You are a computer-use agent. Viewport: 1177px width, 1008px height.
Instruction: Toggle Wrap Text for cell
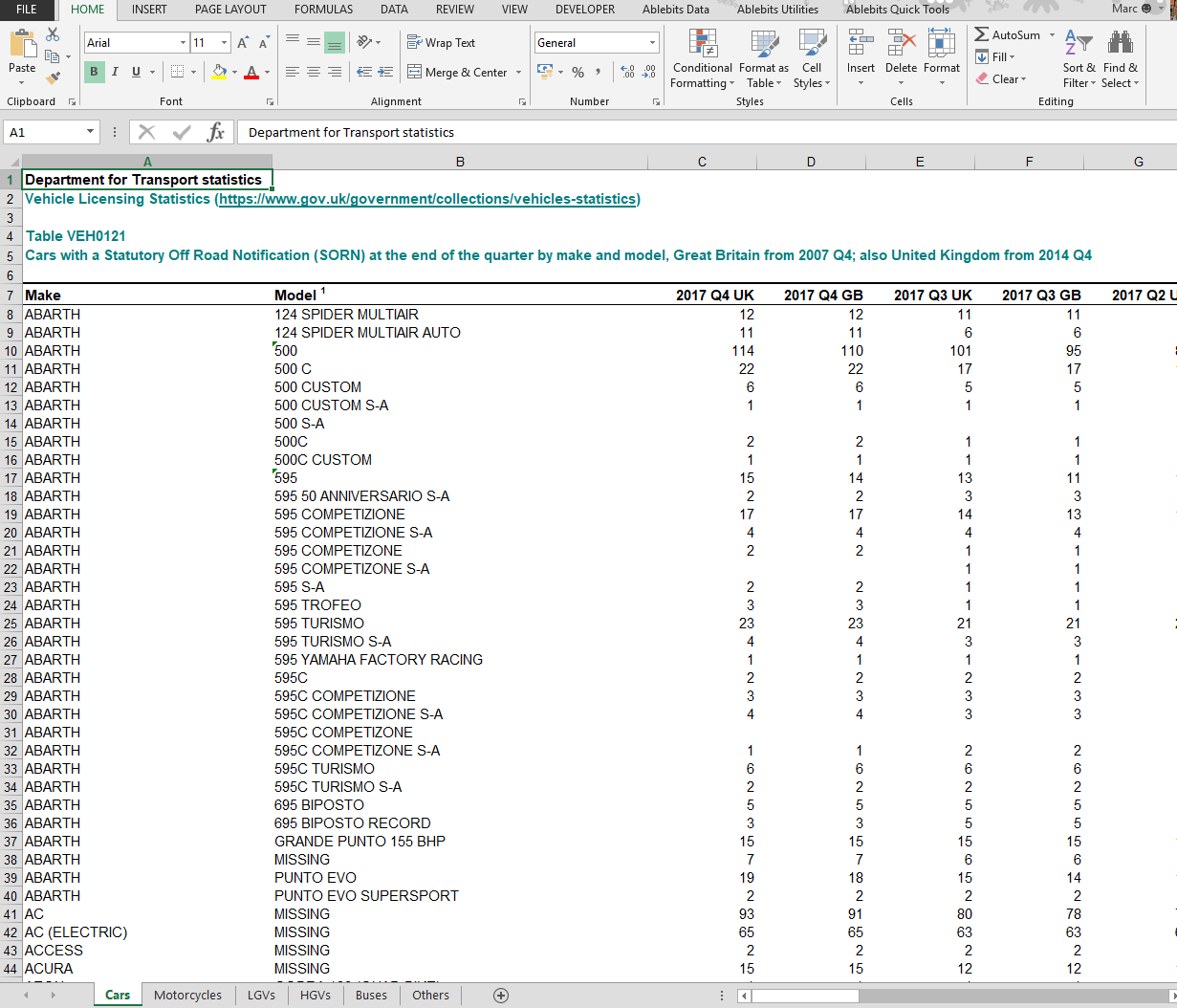tap(441, 43)
